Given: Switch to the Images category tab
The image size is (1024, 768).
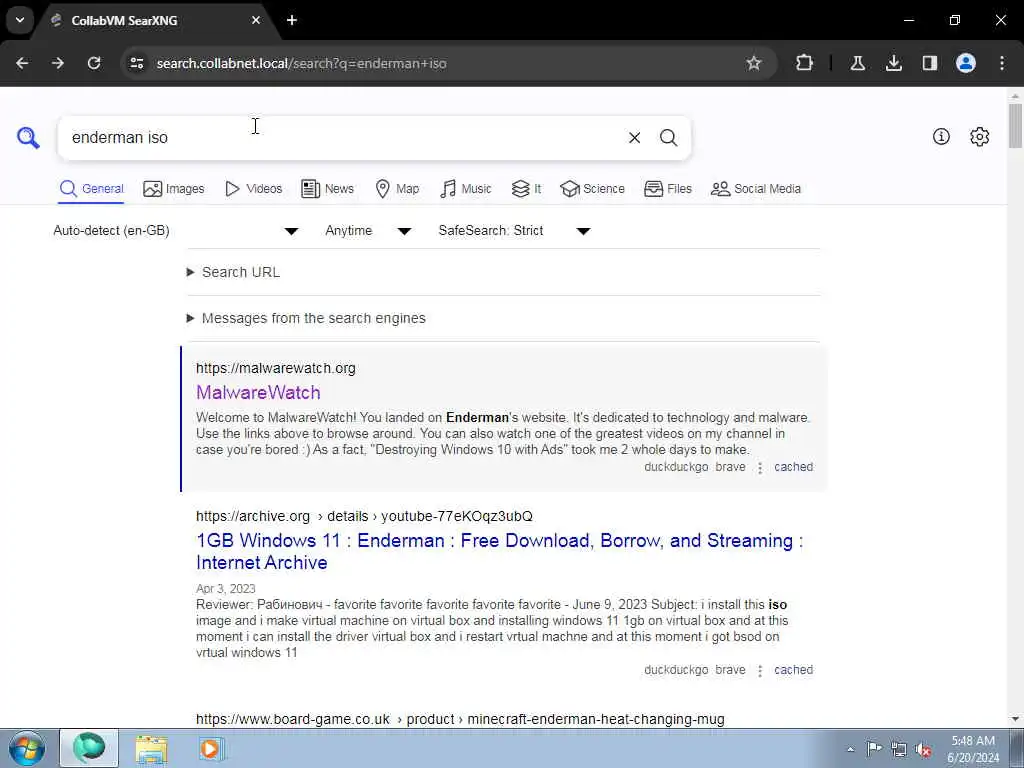Looking at the screenshot, I should 174,189.
